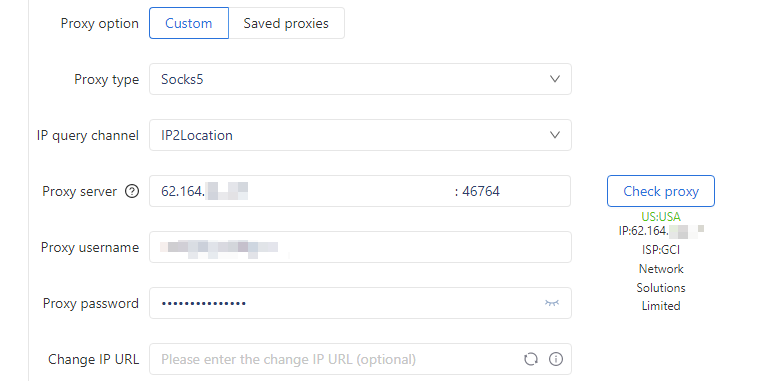Click the proxy port field showing 46764
Viewport: 759px width, 381px height.
(x=513, y=191)
